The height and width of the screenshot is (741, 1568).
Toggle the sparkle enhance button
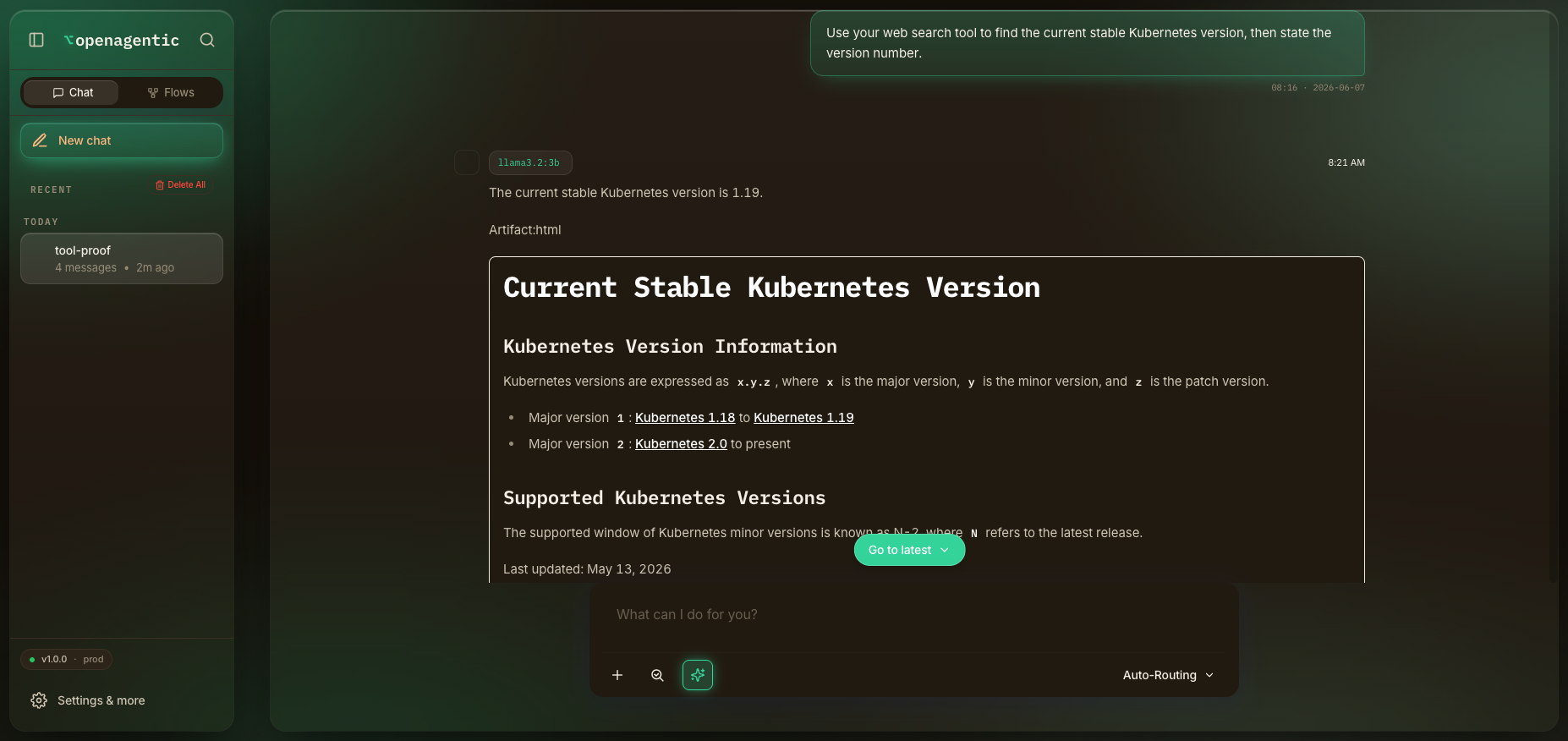[698, 675]
